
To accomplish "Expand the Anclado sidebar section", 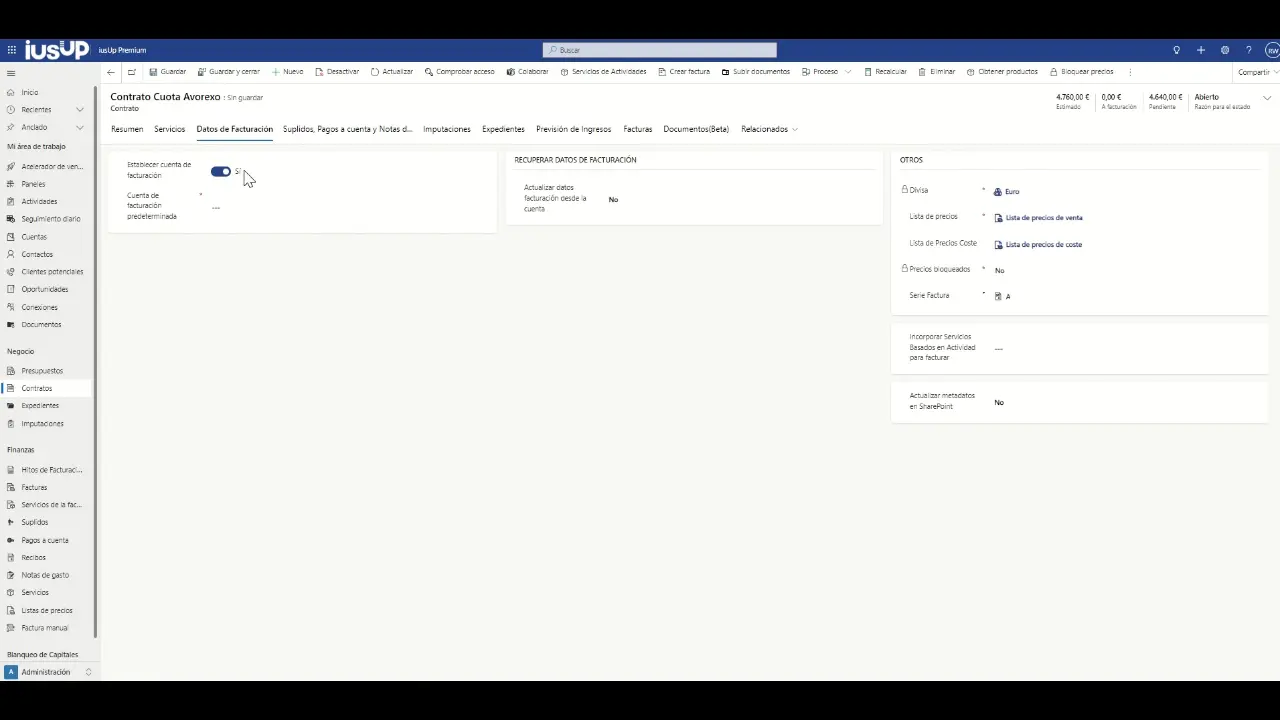I will (82, 127).
